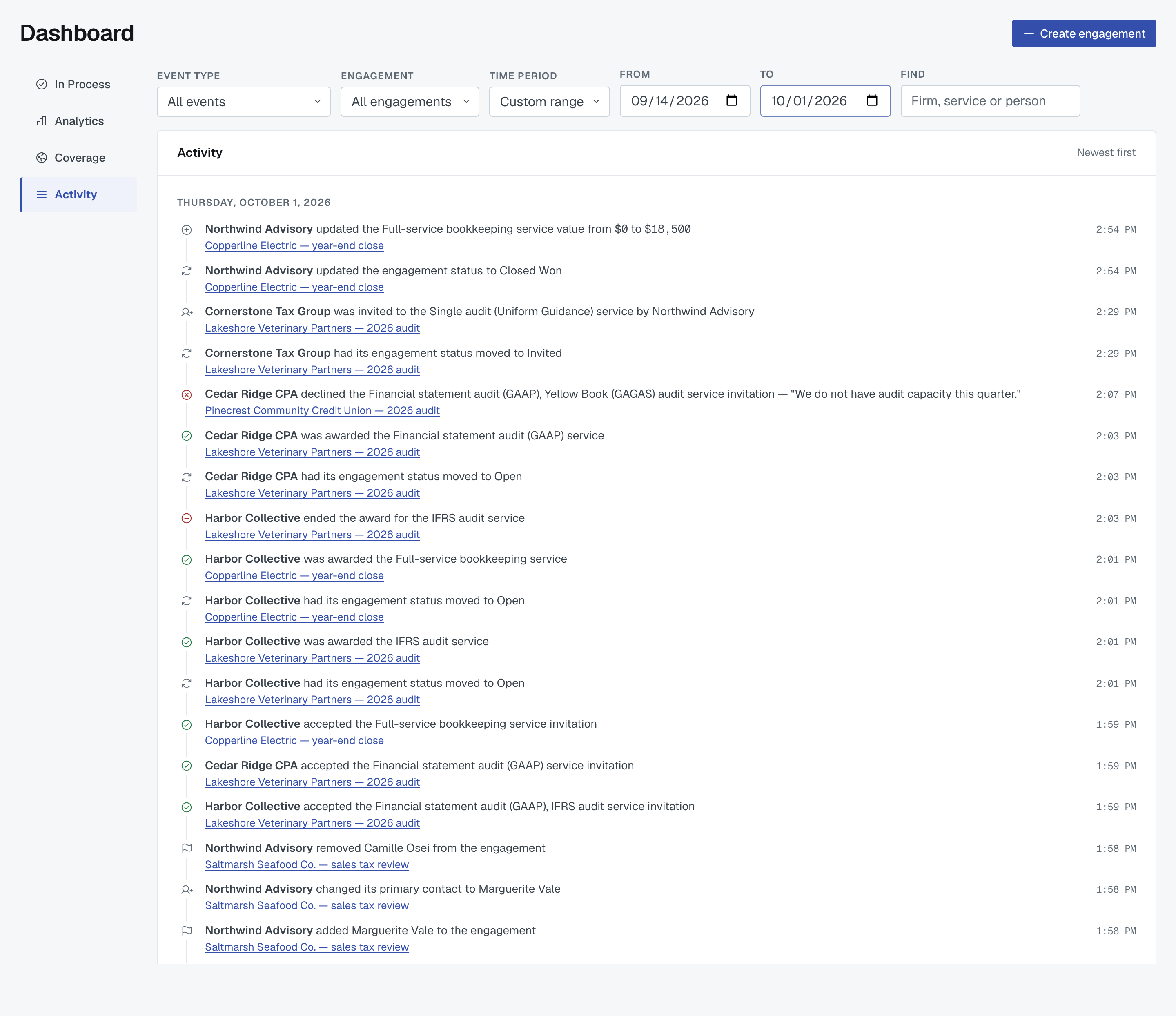1176x1016 pixels.
Task: Open the Event Type dropdown
Action: [243, 102]
